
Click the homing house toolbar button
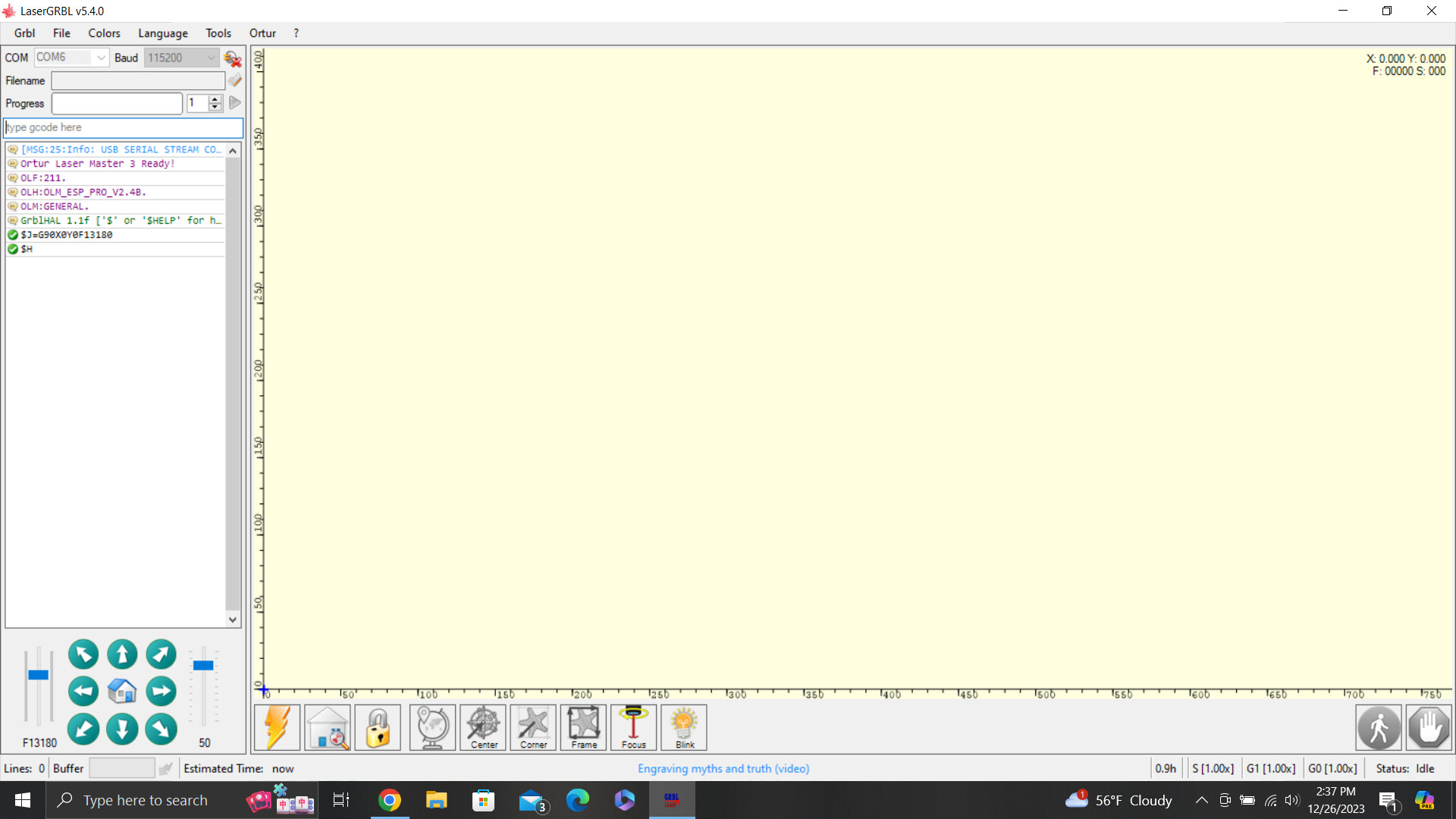coord(328,726)
